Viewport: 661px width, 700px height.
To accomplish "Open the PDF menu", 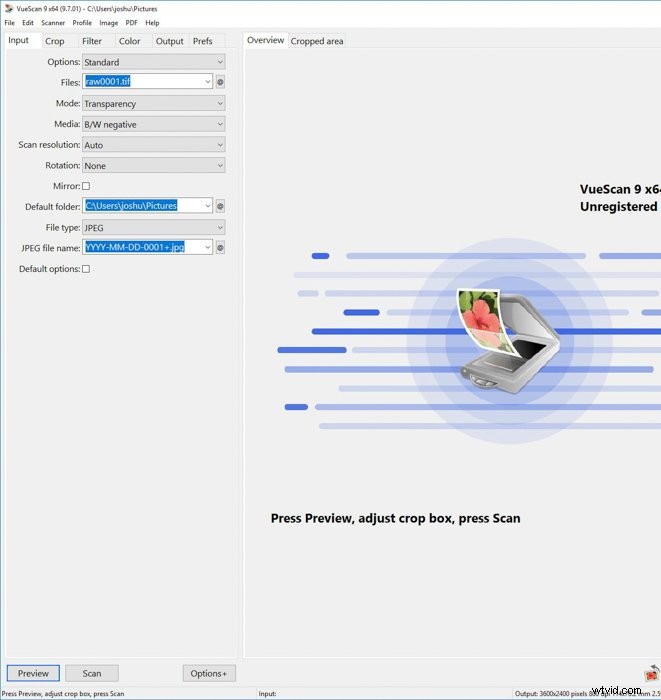I will (131, 23).
